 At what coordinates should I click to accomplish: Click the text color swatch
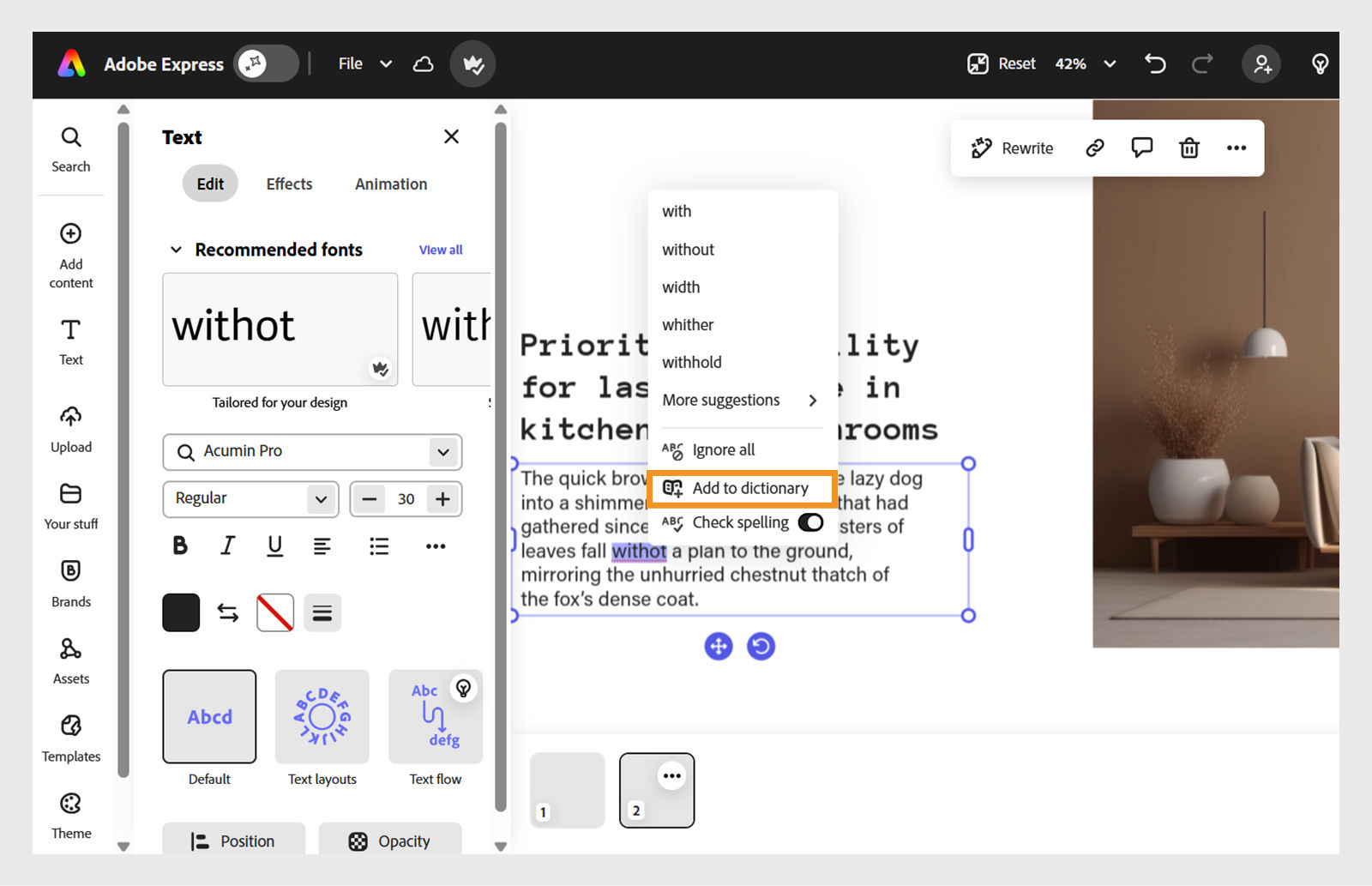[180, 612]
